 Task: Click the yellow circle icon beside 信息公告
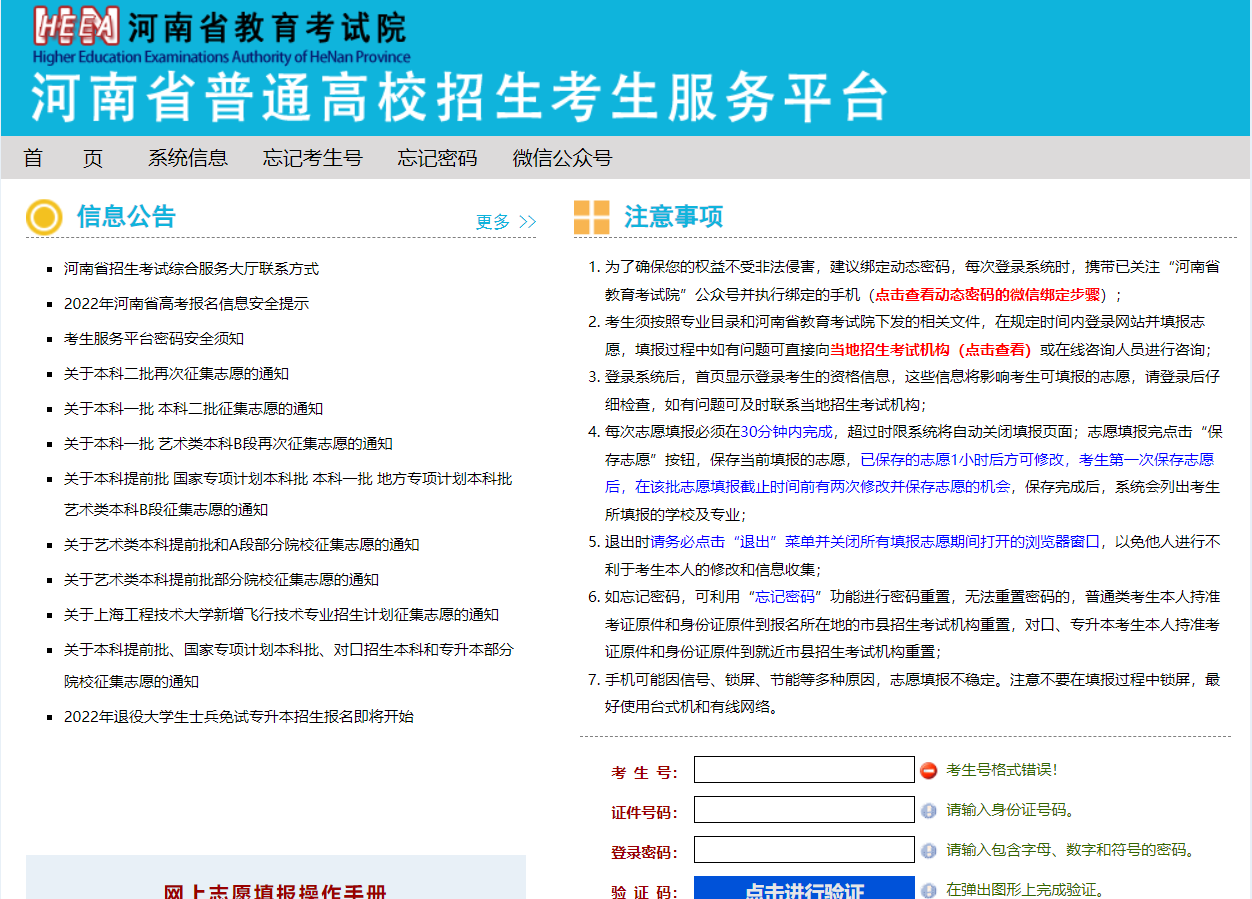(44, 217)
